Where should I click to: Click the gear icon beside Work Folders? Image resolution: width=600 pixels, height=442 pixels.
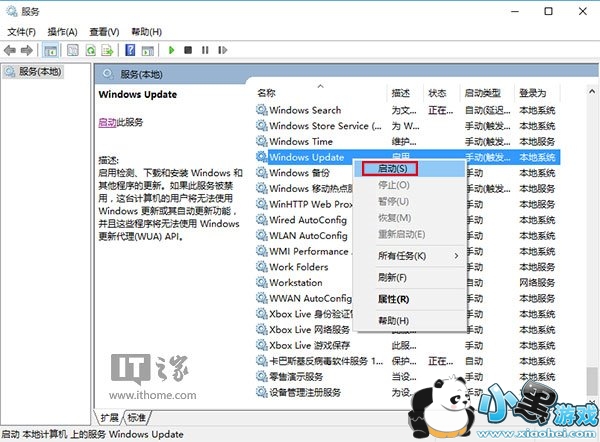(x=262, y=267)
